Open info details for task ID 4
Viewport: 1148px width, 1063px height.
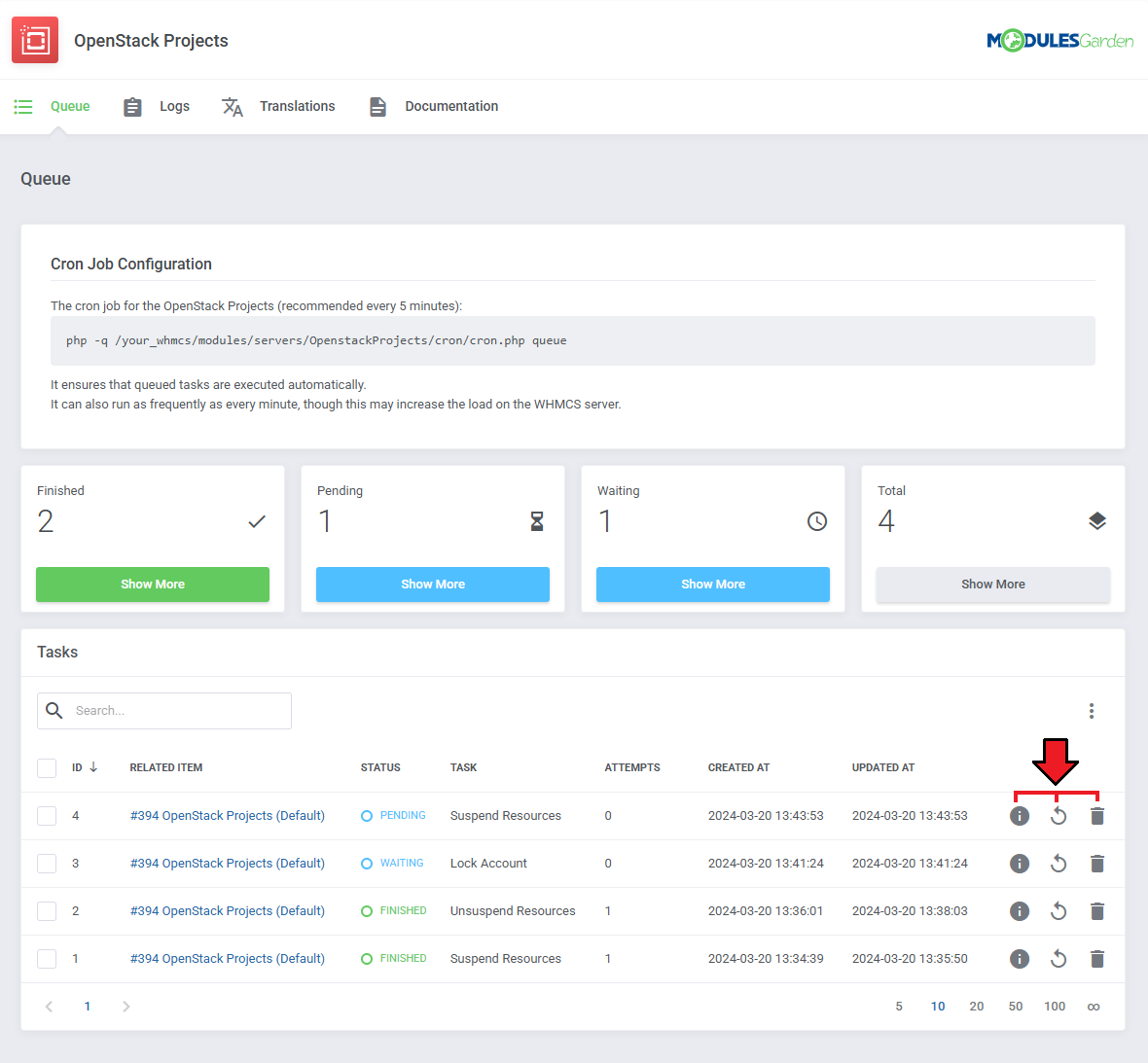(x=1019, y=816)
